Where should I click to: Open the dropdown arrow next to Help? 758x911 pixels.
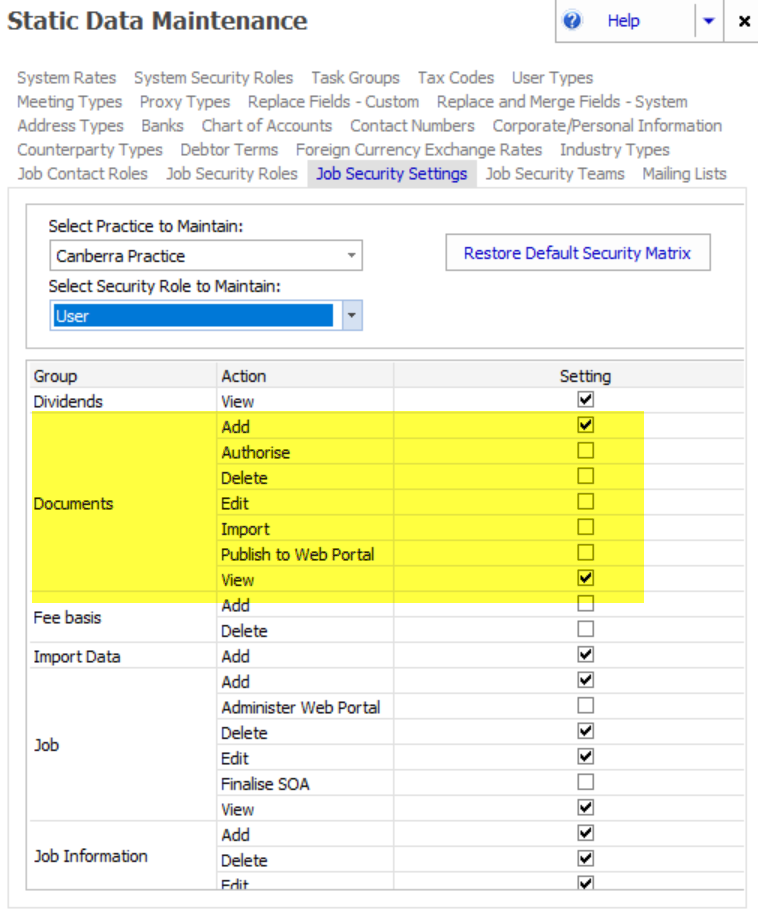[x=709, y=21]
